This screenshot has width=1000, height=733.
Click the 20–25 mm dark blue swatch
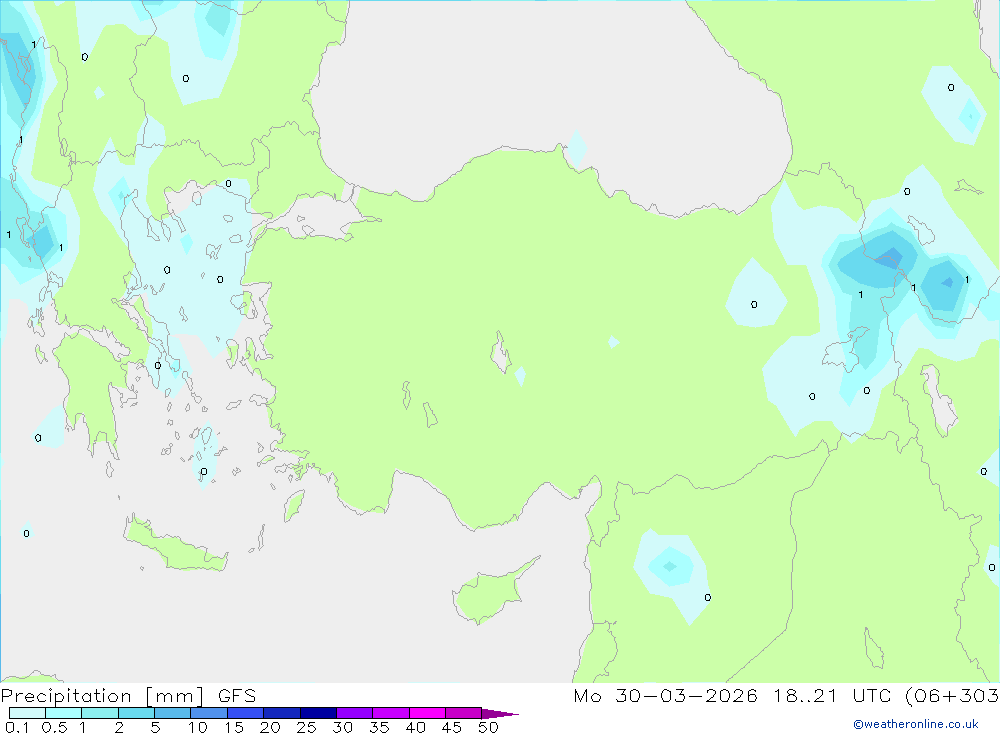[282, 713]
